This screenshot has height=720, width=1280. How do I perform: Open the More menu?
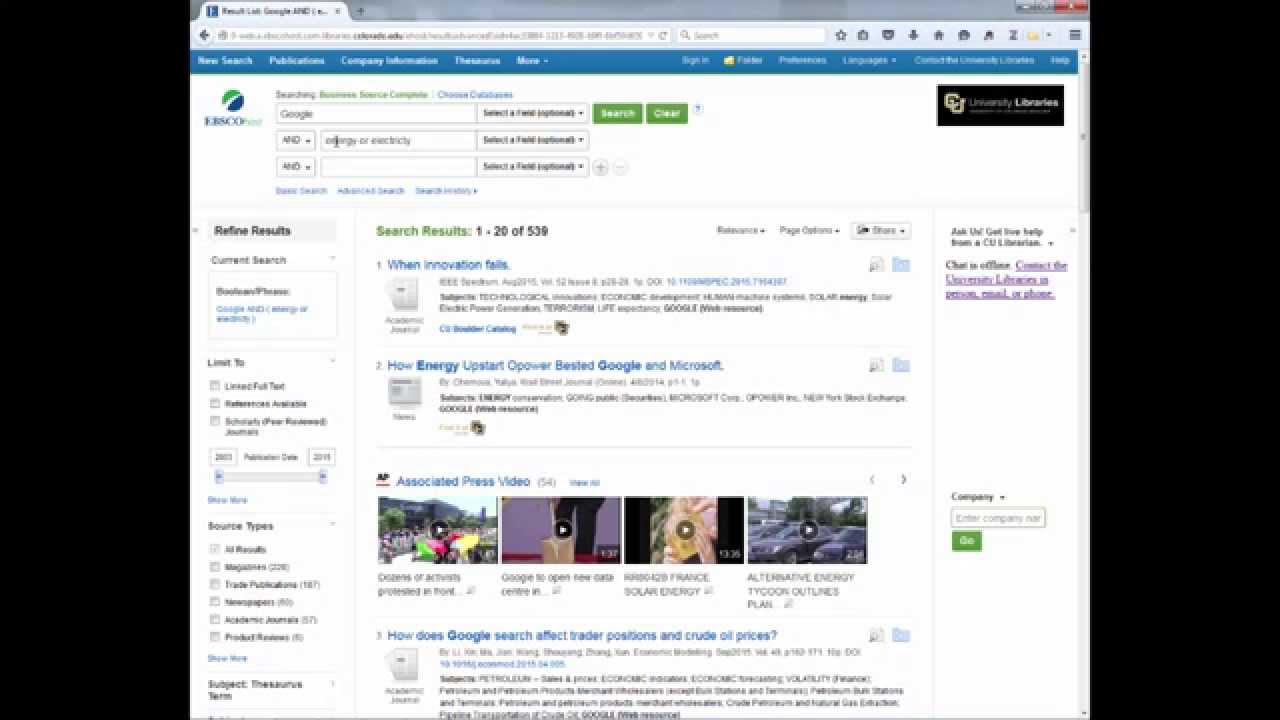531,61
